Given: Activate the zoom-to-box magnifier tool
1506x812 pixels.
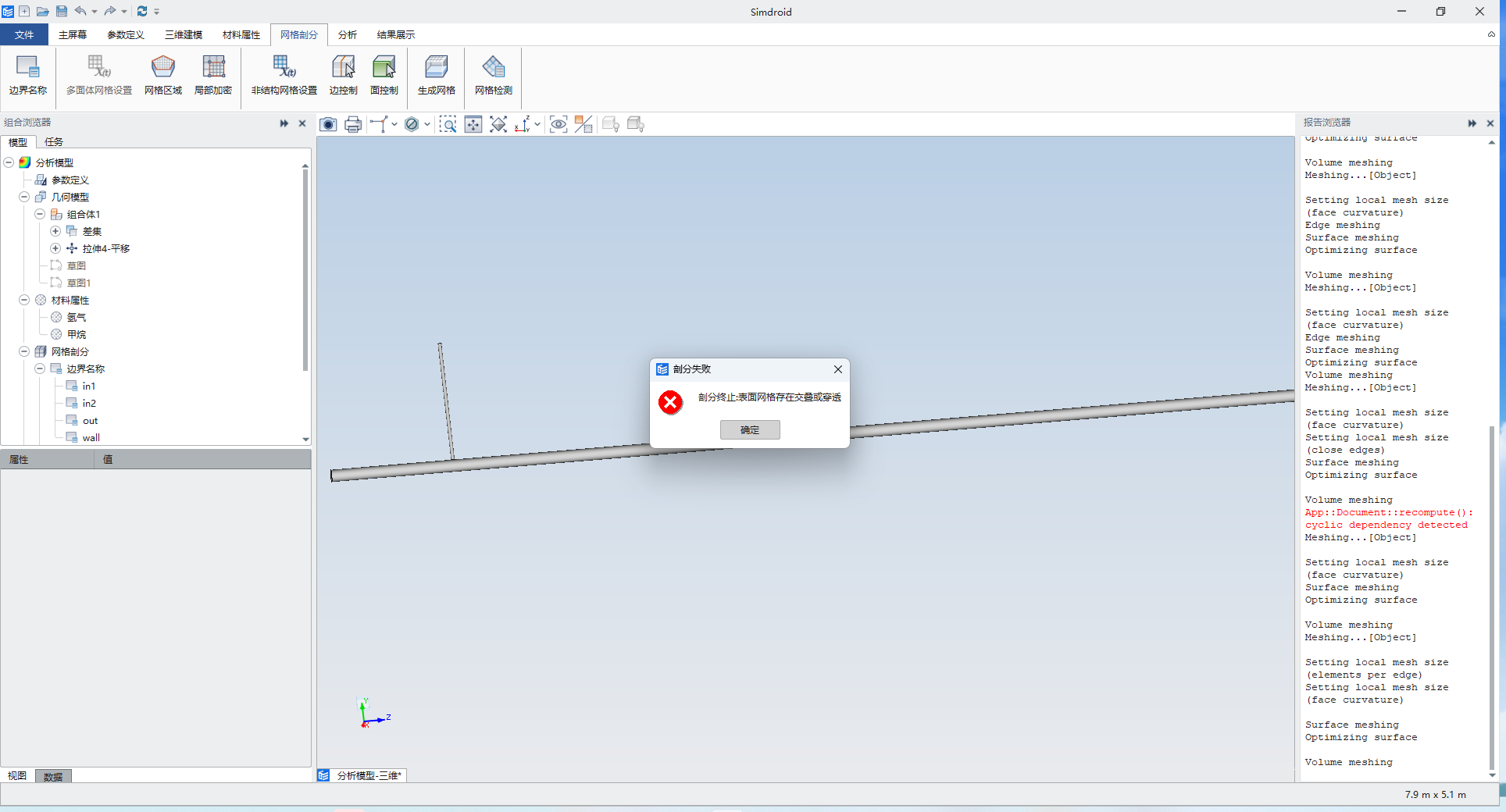Looking at the screenshot, I should 448,124.
